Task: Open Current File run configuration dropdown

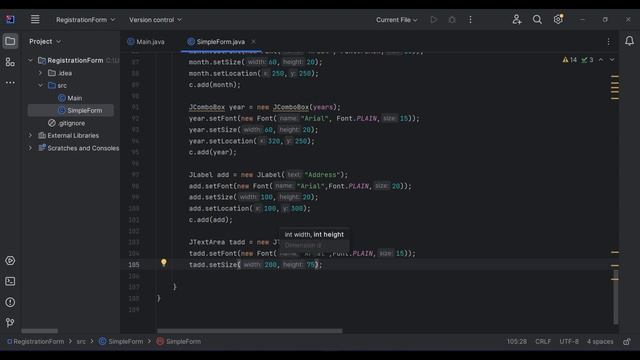Action: point(396,20)
